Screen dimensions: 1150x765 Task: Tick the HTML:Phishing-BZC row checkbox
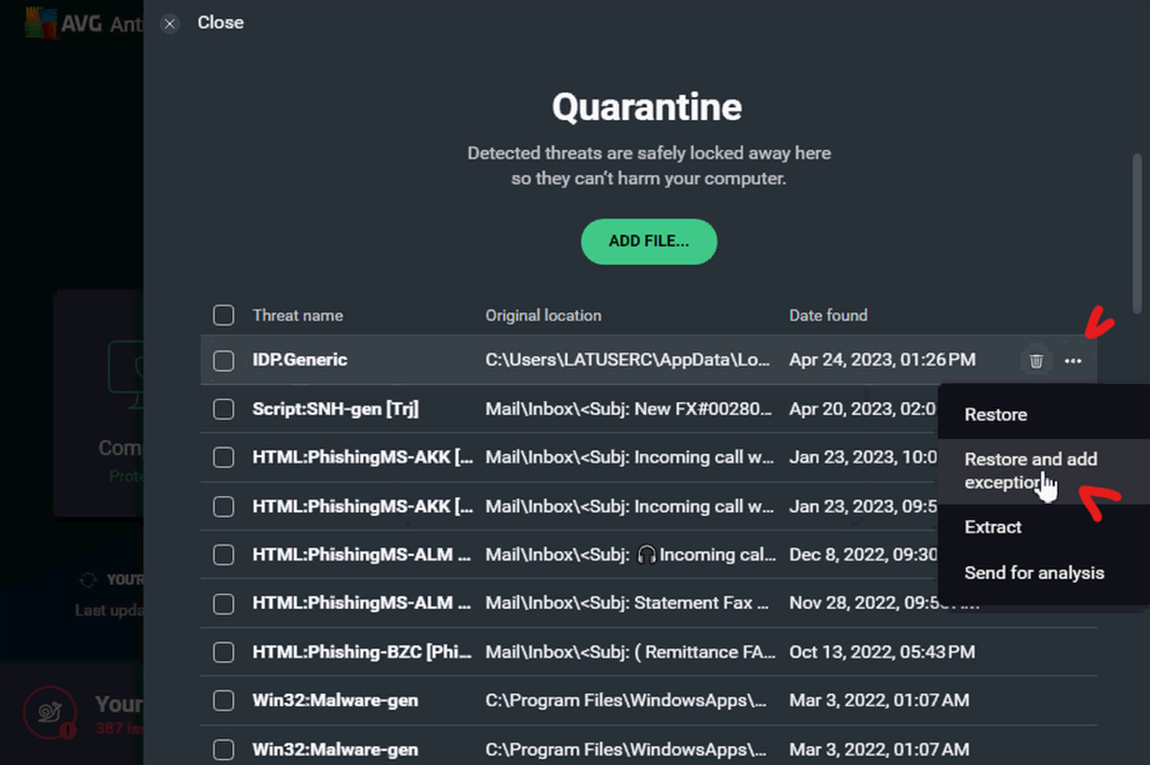point(224,652)
